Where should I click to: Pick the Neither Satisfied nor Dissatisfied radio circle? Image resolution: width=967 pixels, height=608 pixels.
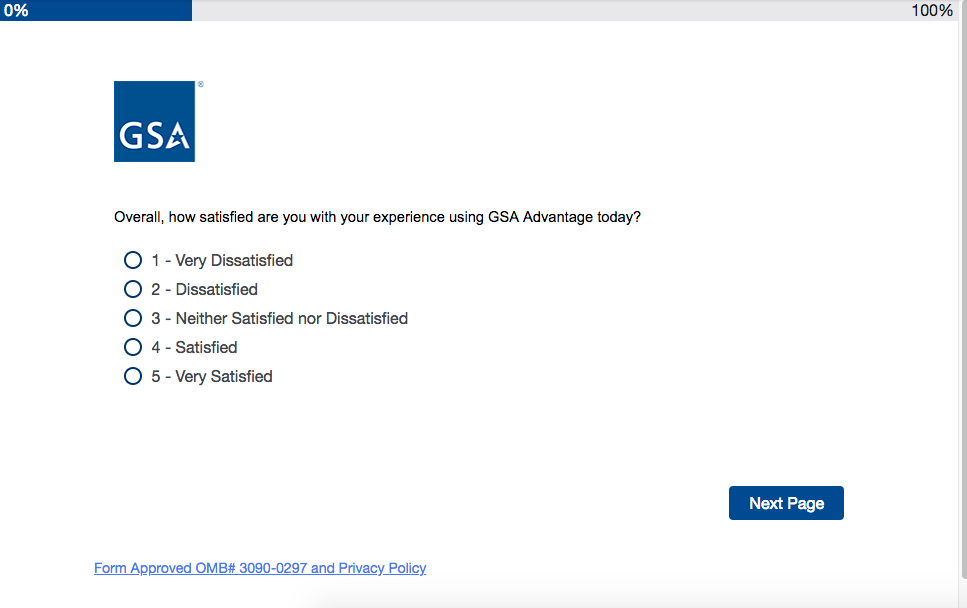click(x=133, y=318)
